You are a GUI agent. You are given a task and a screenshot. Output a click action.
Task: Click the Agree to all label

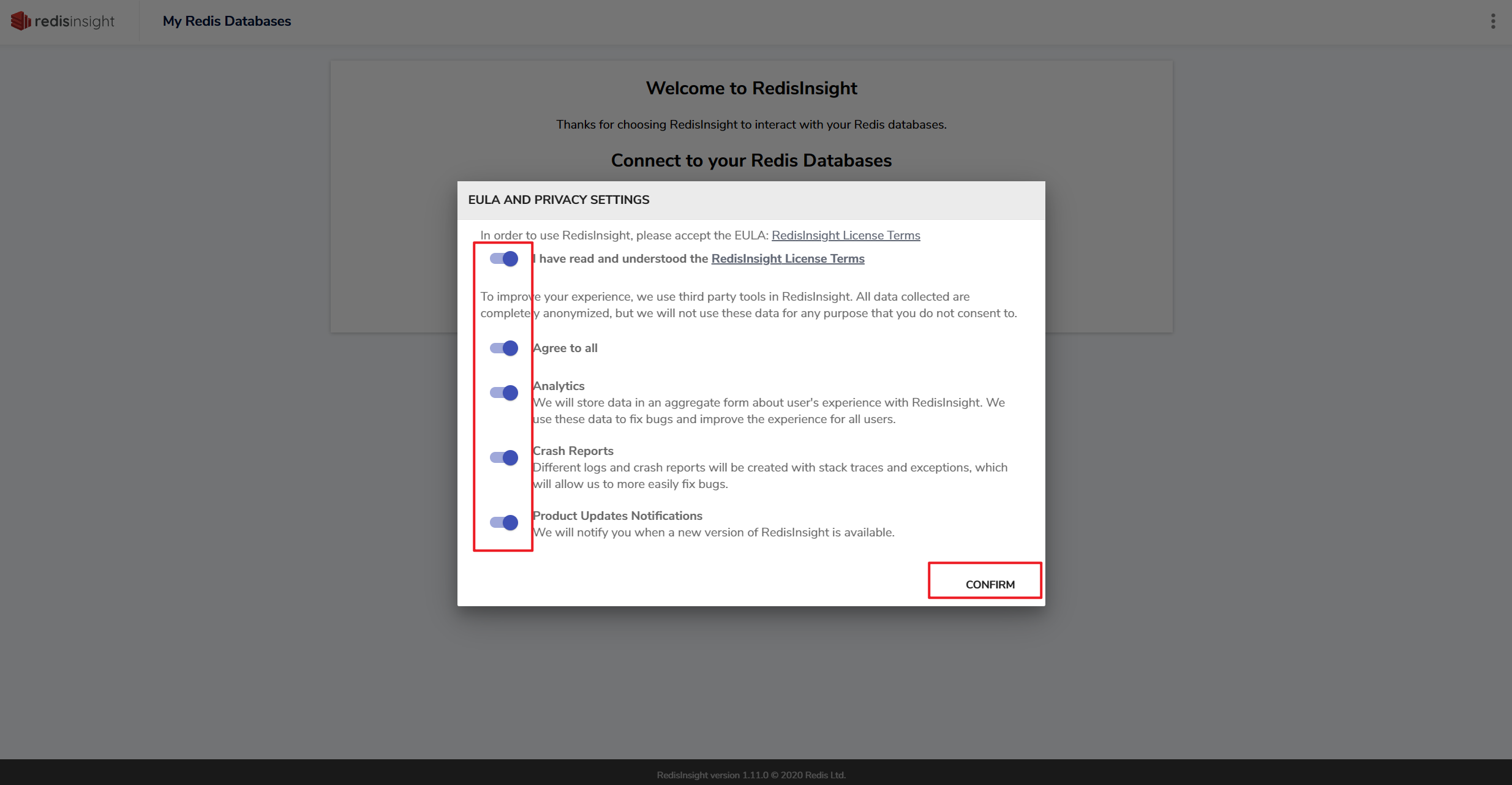(565, 348)
